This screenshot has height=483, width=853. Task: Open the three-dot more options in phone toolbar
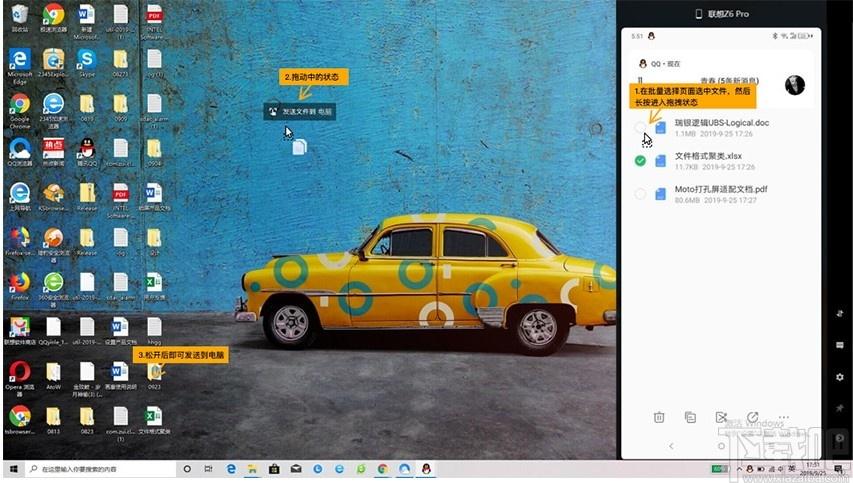[x=783, y=417]
